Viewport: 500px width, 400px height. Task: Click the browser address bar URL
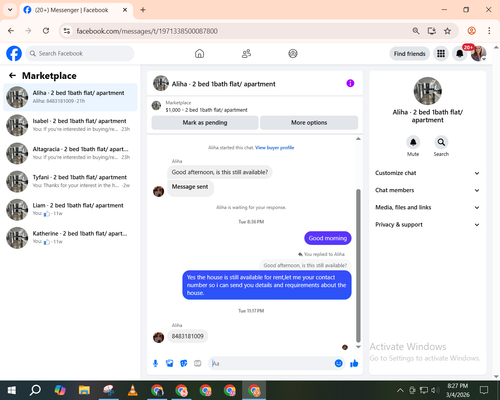point(147,31)
